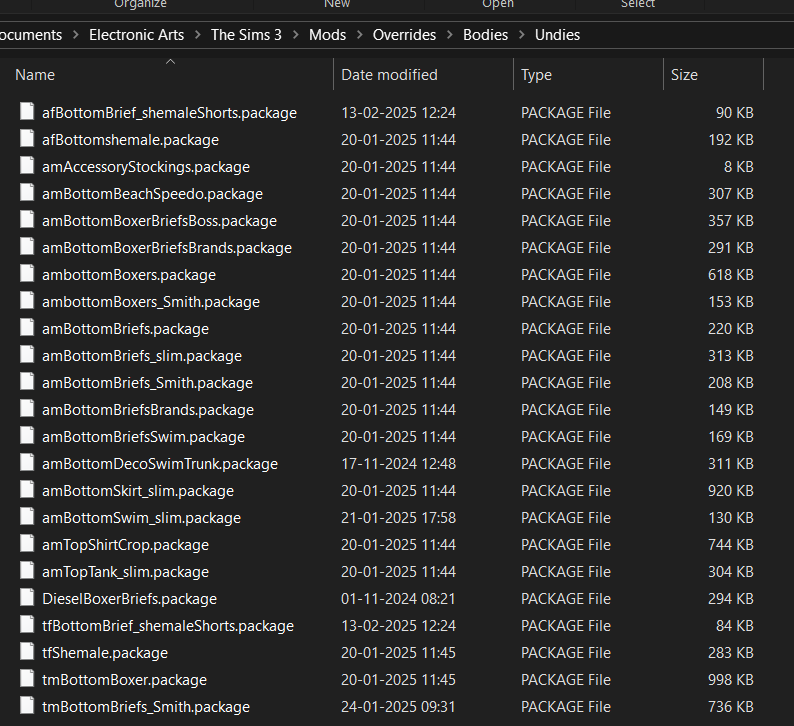Expand chevron after Electronic Arts in breadcrumb
Screen dimensions: 794x726
click(x=197, y=35)
